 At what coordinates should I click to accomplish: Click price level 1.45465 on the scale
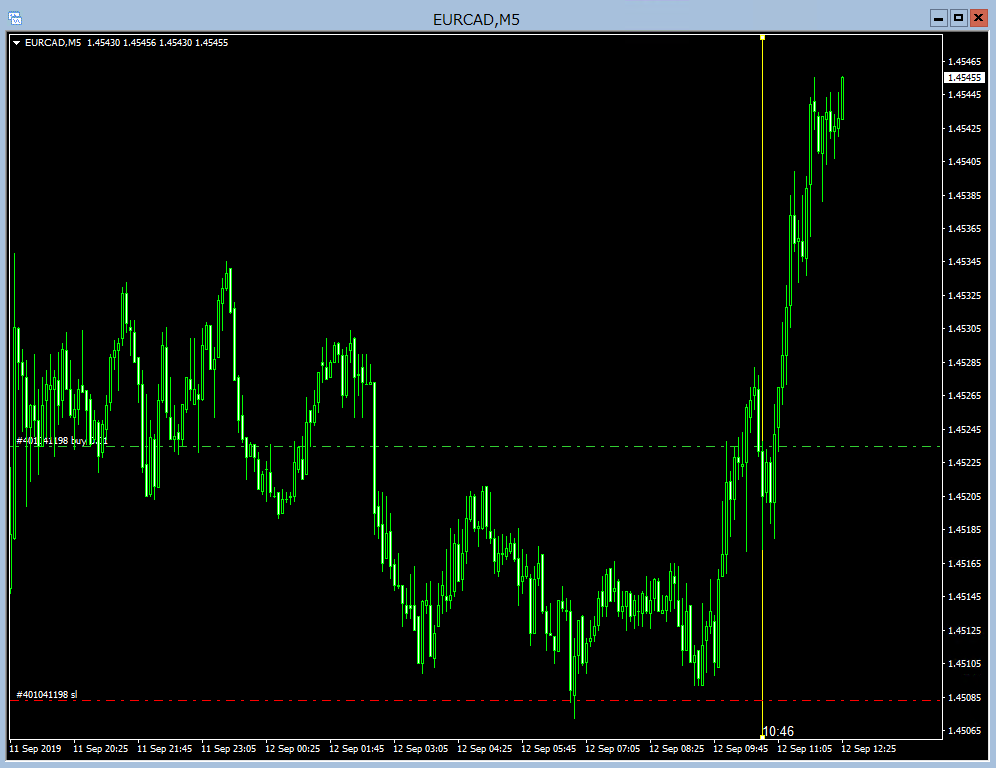[x=964, y=62]
